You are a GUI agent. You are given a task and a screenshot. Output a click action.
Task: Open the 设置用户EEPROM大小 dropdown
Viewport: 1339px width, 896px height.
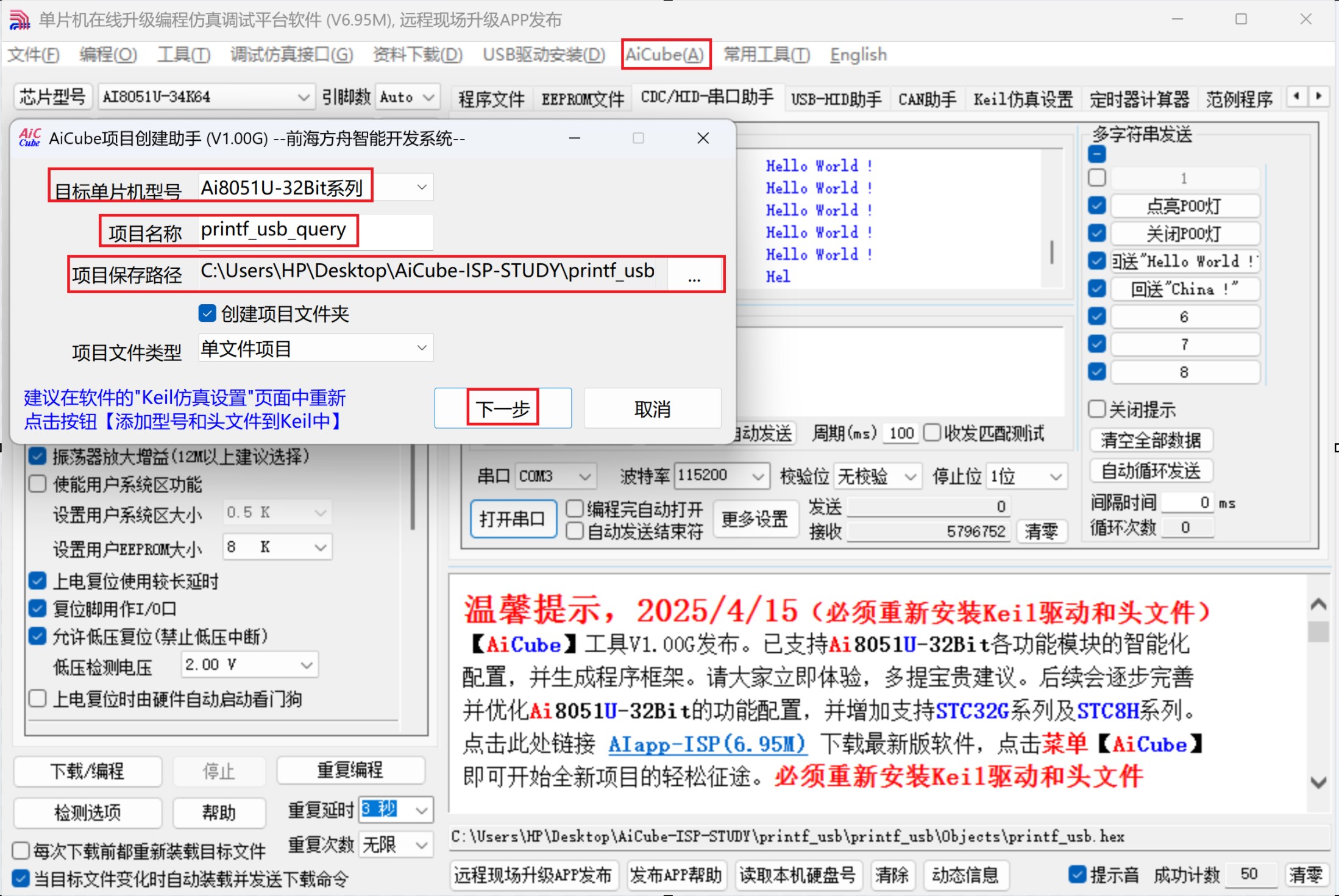[x=277, y=547]
